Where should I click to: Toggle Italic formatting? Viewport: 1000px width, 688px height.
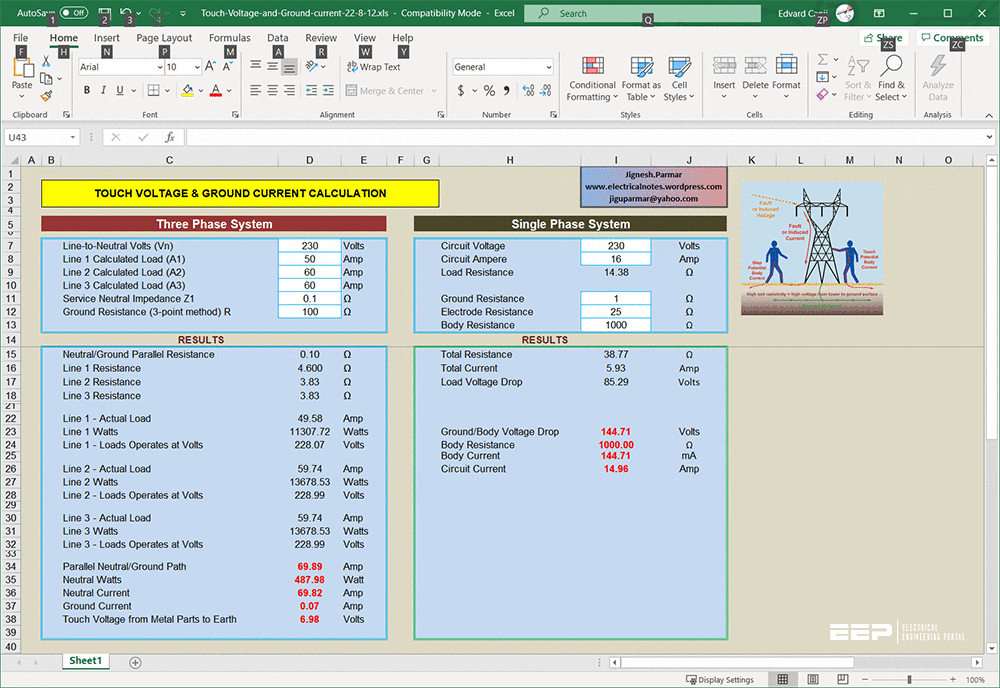[103, 91]
